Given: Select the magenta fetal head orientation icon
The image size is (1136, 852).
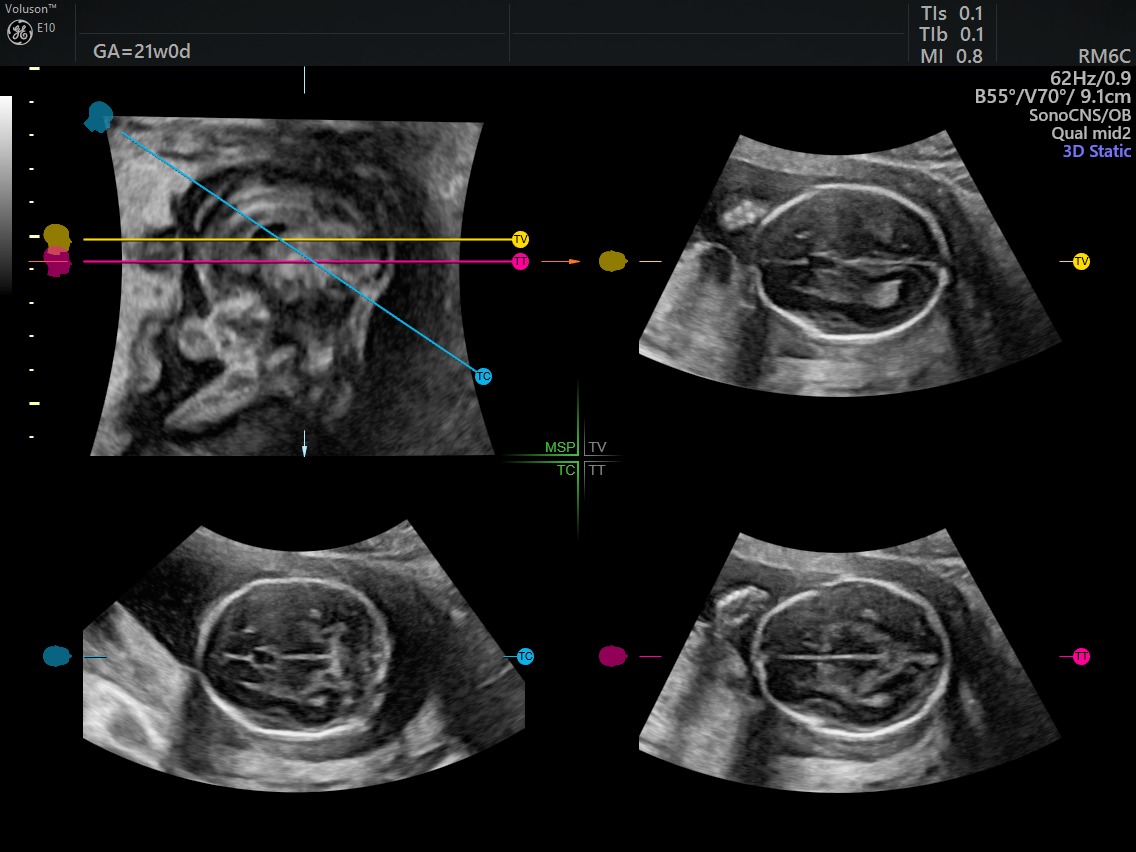Looking at the screenshot, I should pos(55,264).
